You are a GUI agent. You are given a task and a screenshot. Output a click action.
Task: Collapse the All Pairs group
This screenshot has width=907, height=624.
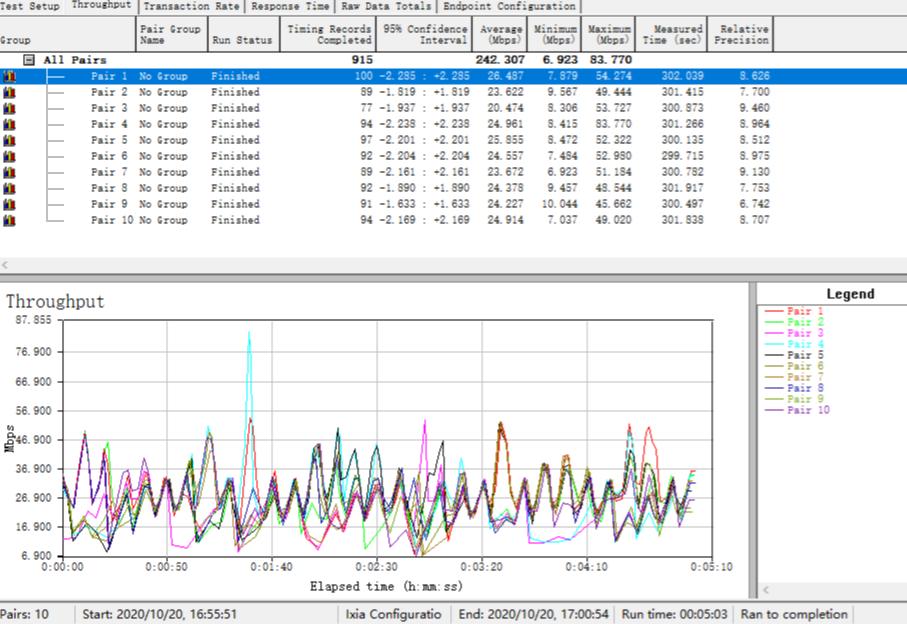29,60
